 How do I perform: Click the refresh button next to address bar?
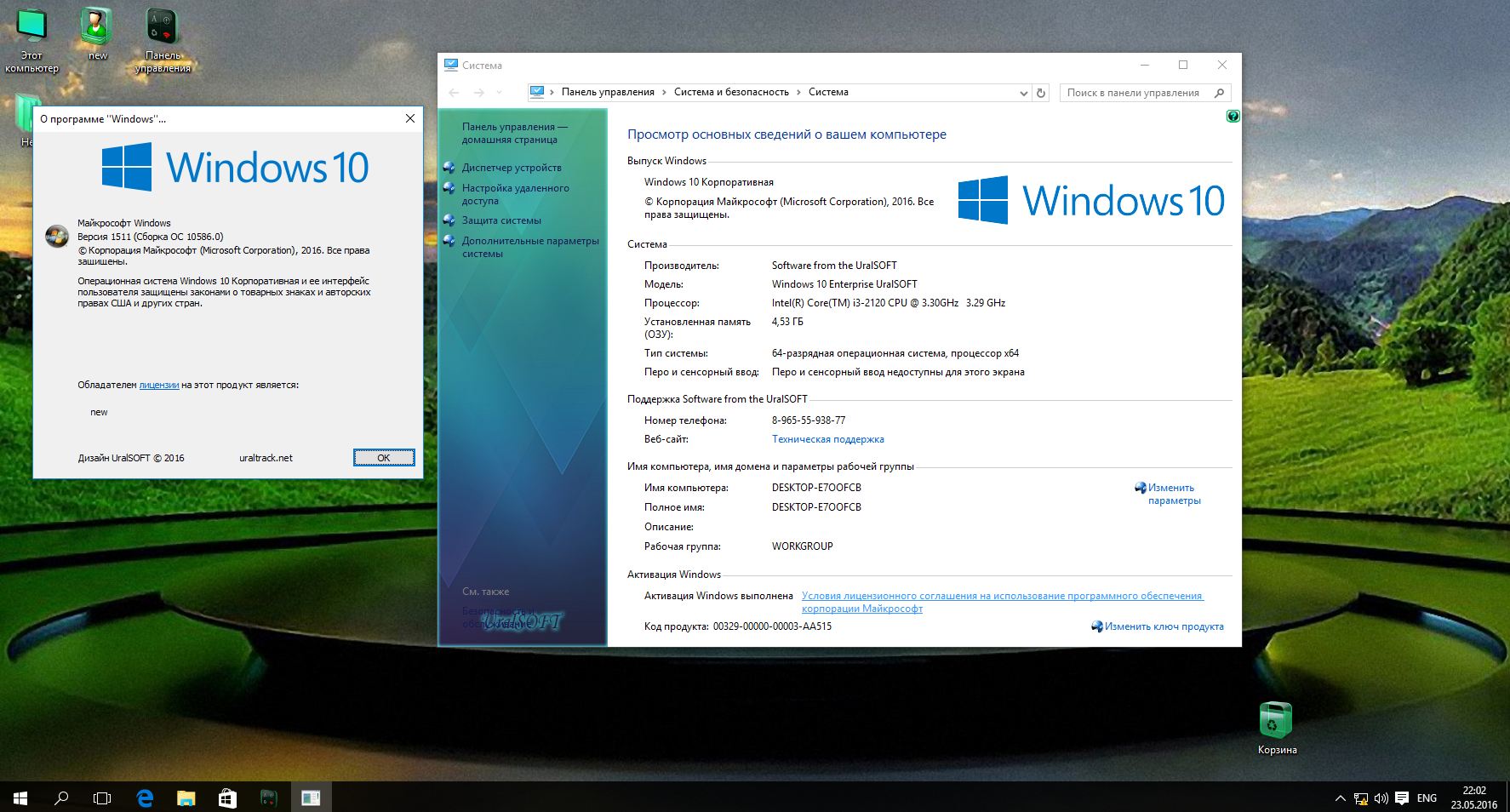click(1040, 93)
